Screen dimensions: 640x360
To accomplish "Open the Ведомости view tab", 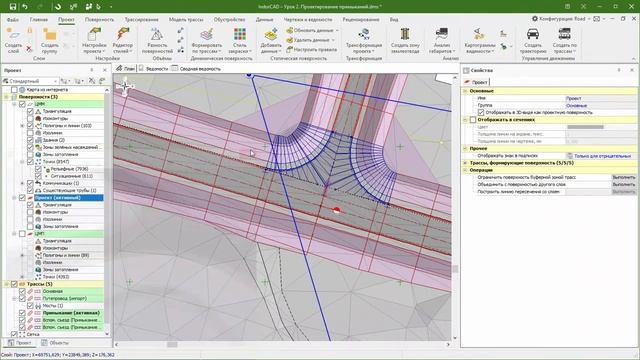I will point(153,69).
